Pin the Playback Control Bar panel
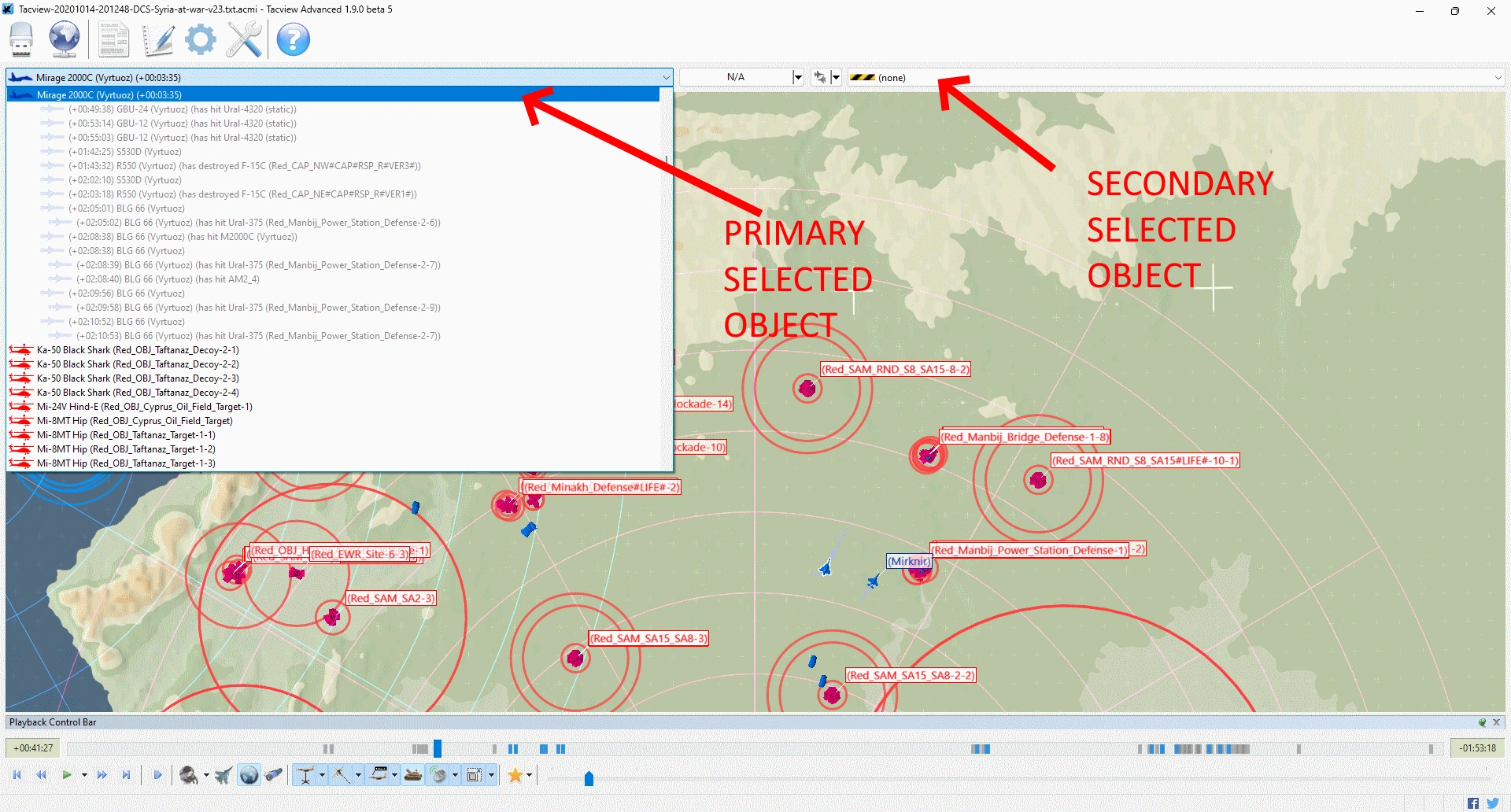 pyautogui.click(x=1482, y=722)
